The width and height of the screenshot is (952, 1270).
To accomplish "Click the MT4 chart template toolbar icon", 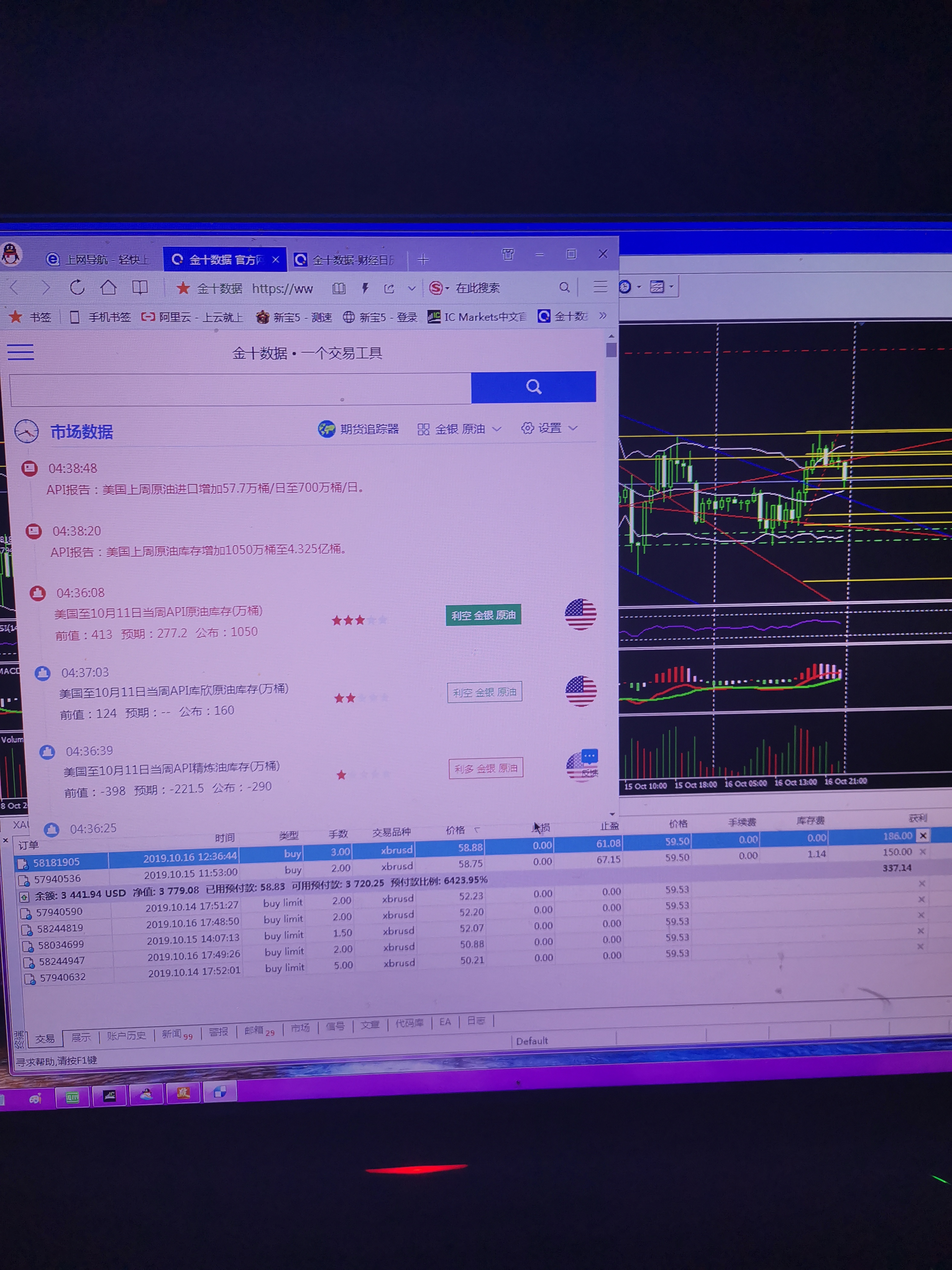I will [656, 286].
